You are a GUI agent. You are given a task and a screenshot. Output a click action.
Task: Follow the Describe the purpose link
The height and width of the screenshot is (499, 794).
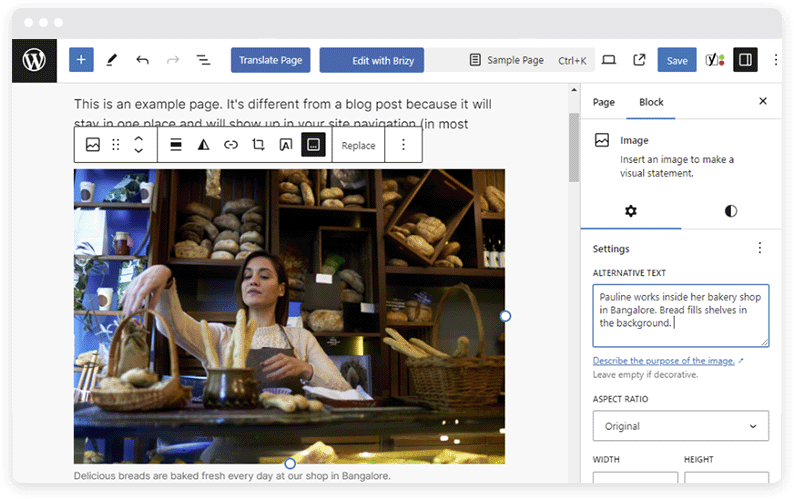(663, 361)
